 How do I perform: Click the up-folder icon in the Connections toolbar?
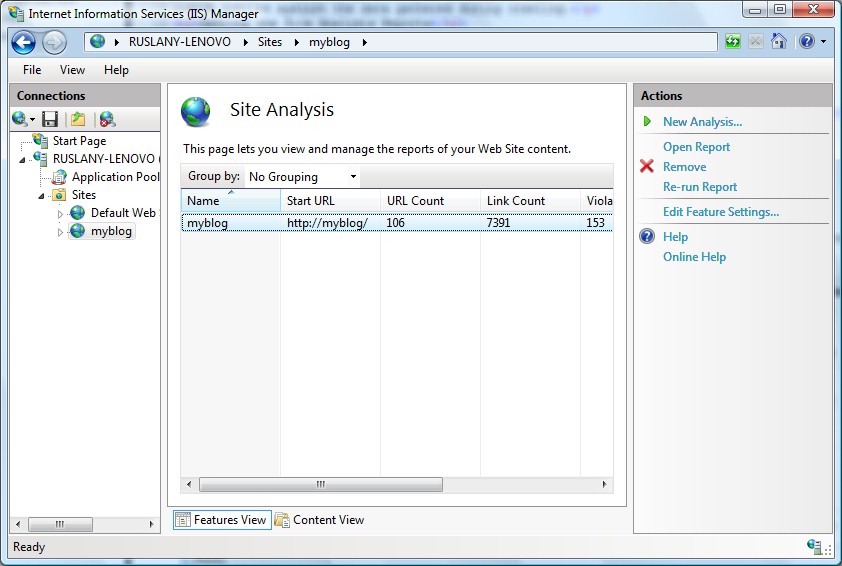(78, 119)
